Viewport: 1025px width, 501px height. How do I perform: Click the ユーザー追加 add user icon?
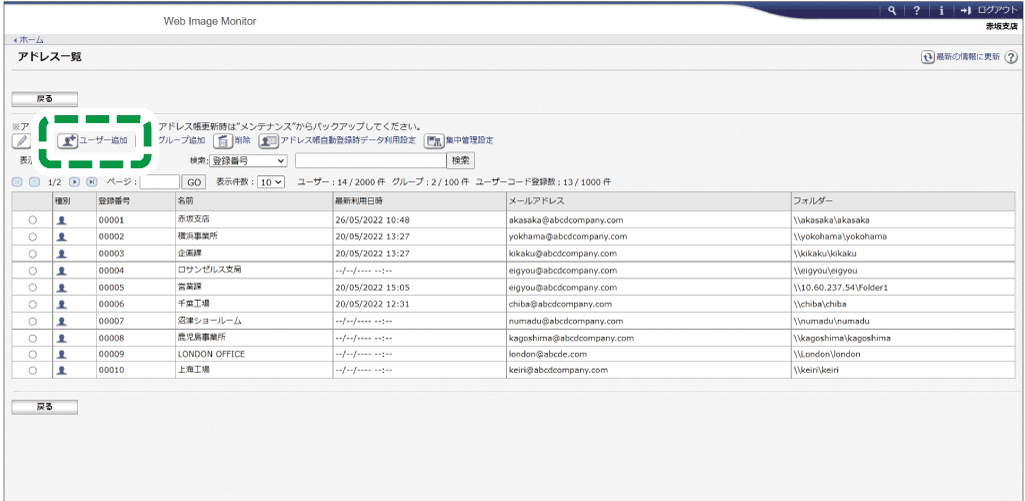click(68, 141)
